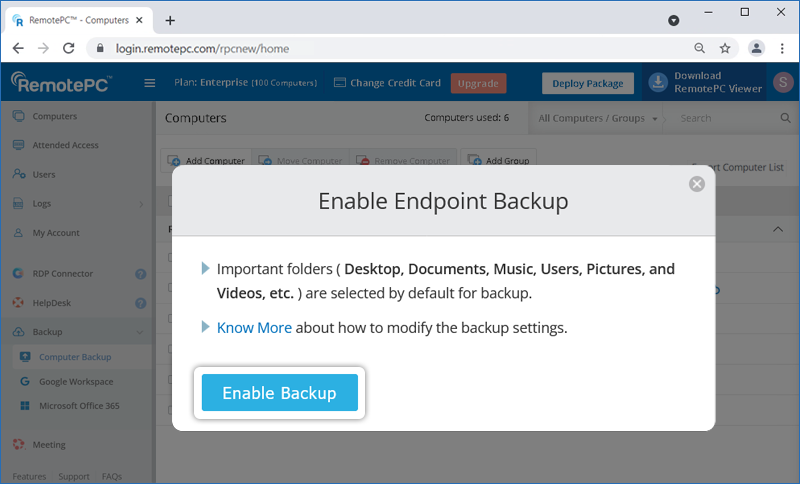800x484 pixels.
Task: Open the Know More link
Action: (x=255, y=327)
